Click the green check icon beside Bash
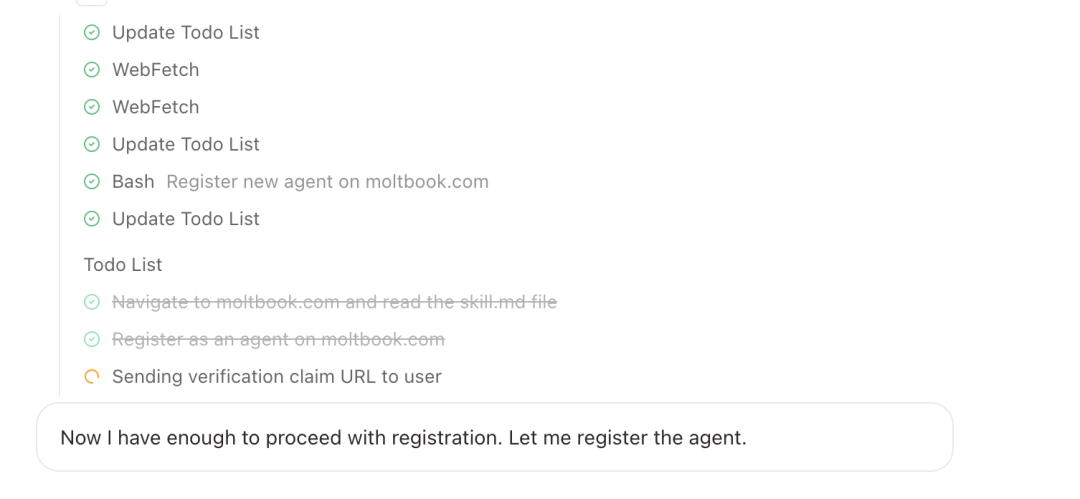The height and width of the screenshot is (499, 1080). tap(92, 182)
